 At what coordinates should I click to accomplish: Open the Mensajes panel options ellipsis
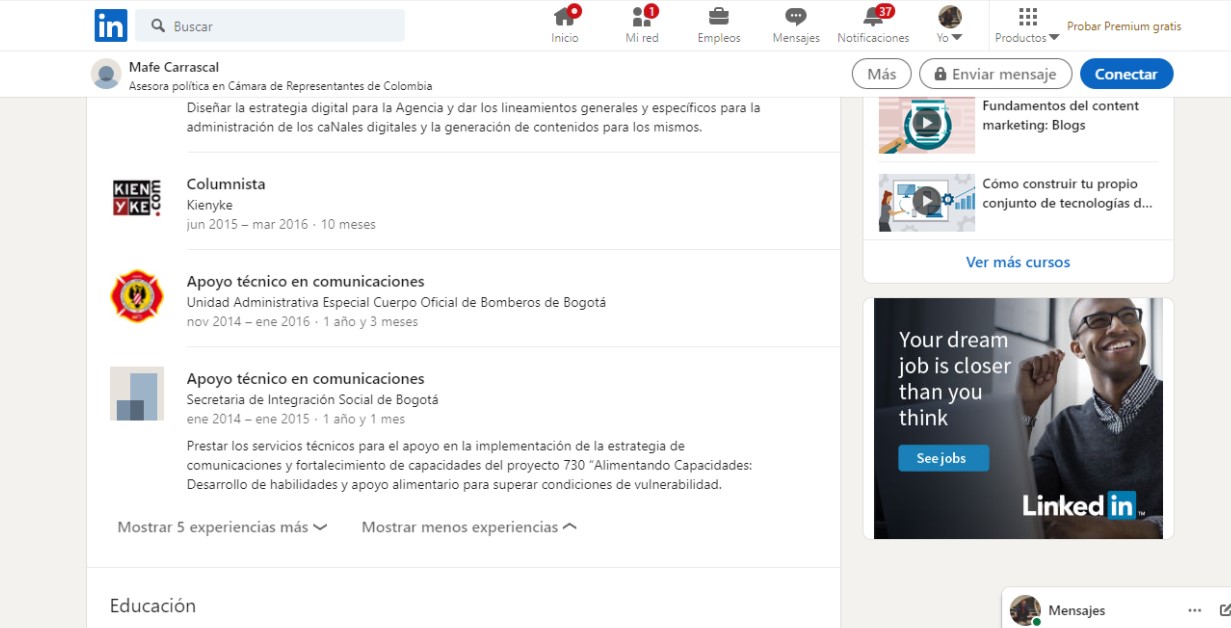[x=1194, y=610]
